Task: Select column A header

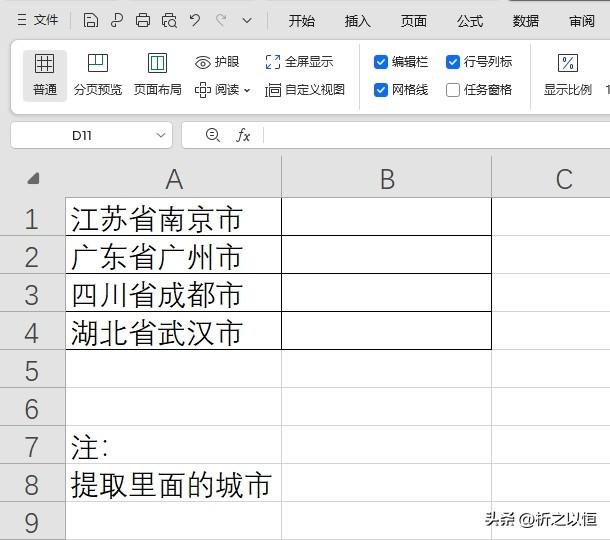Action: (x=174, y=180)
